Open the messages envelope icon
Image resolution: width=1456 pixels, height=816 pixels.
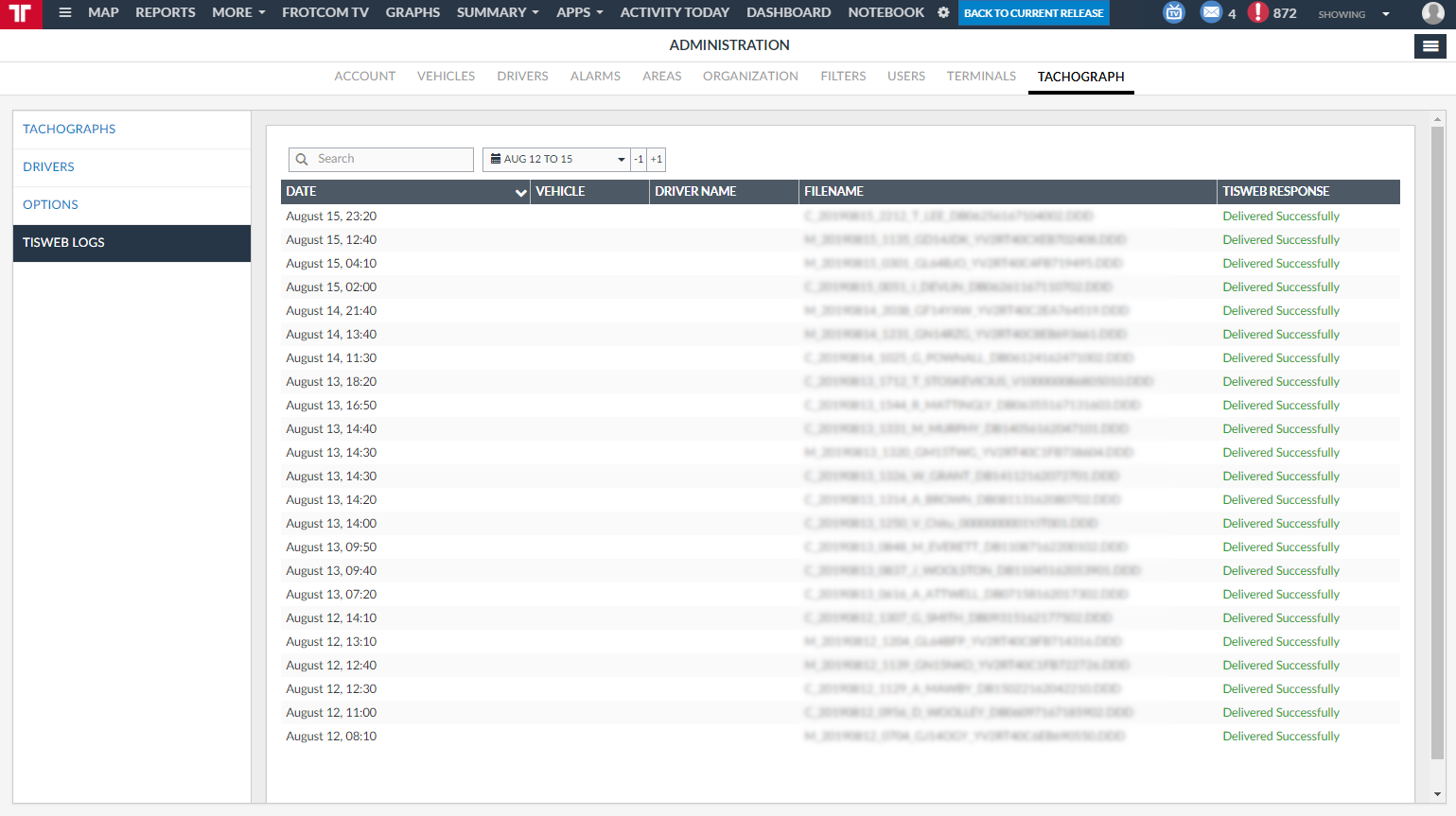click(x=1211, y=13)
